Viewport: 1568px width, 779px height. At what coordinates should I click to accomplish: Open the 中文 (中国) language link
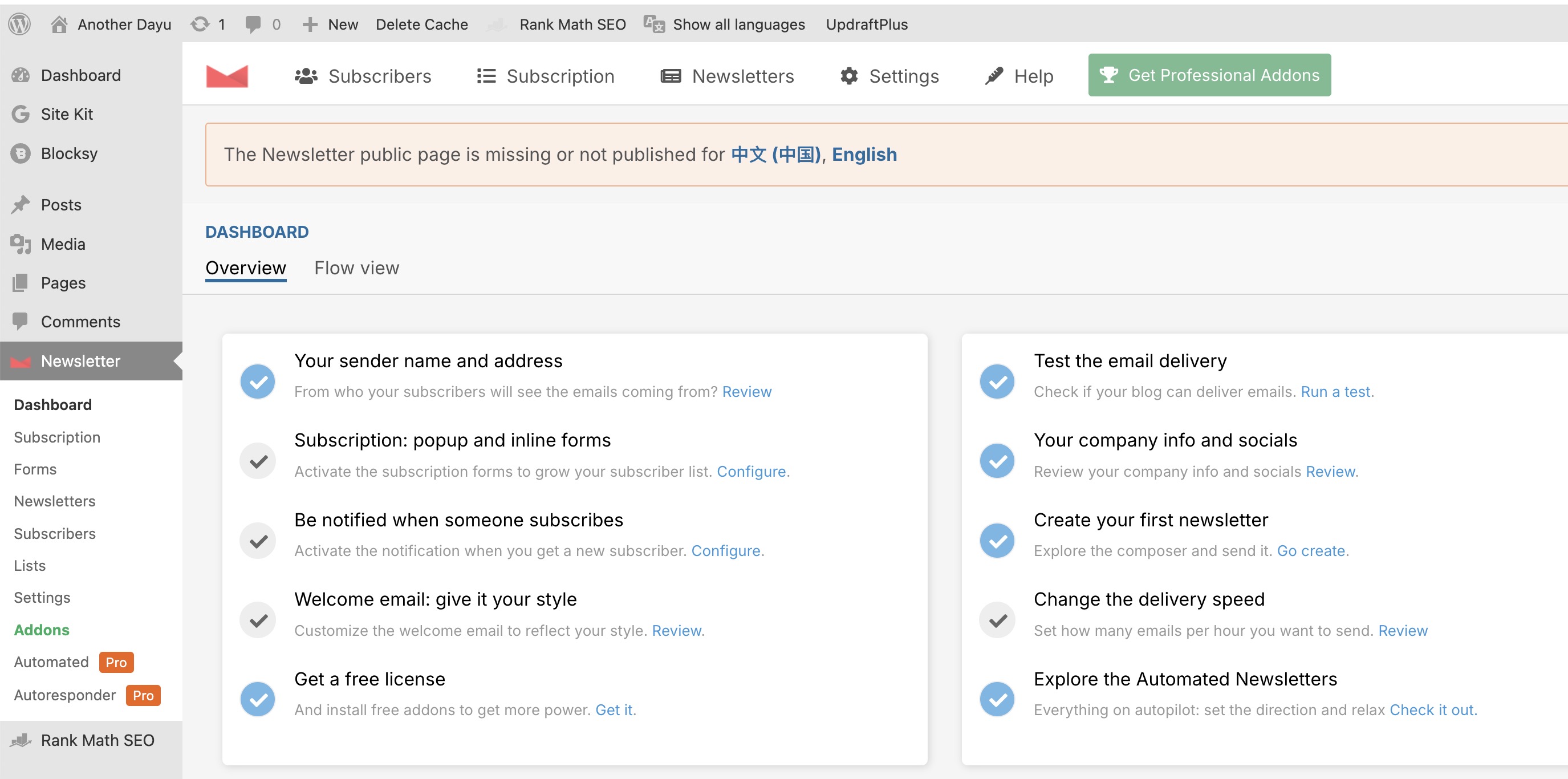(x=776, y=155)
